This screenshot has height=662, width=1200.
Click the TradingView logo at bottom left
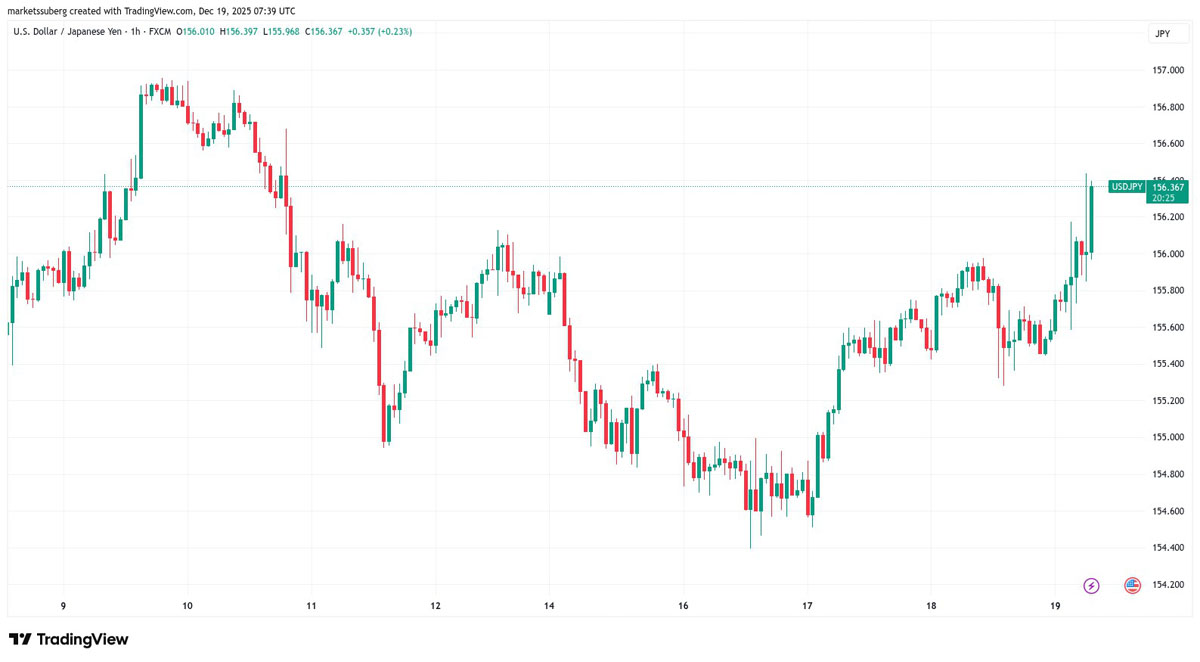pyautogui.click(x=69, y=639)
